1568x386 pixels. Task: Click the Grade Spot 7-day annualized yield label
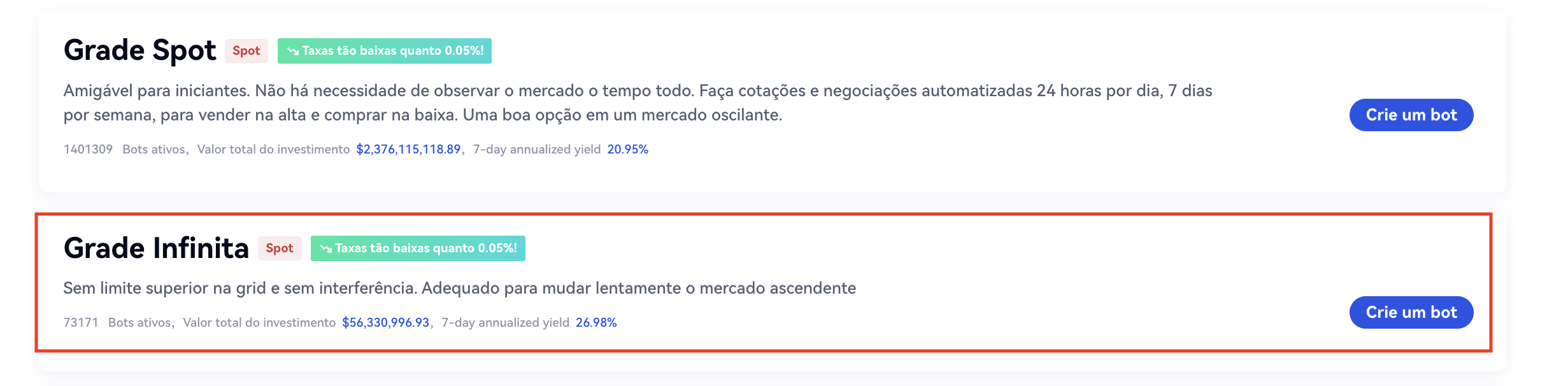point(537,149)
